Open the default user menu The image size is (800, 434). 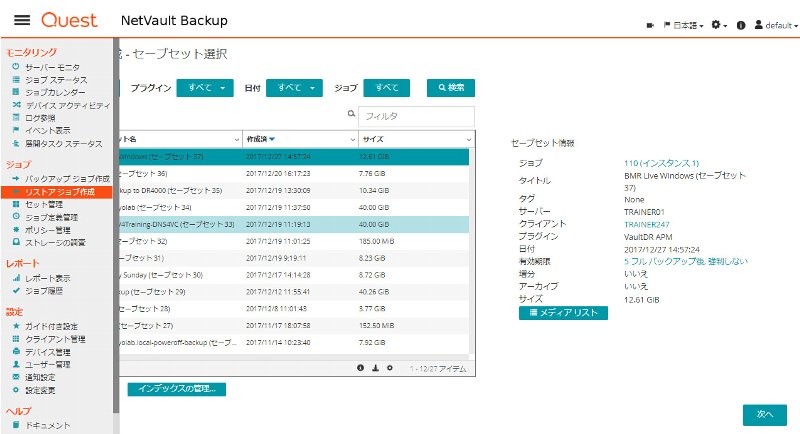click(776, 25)
